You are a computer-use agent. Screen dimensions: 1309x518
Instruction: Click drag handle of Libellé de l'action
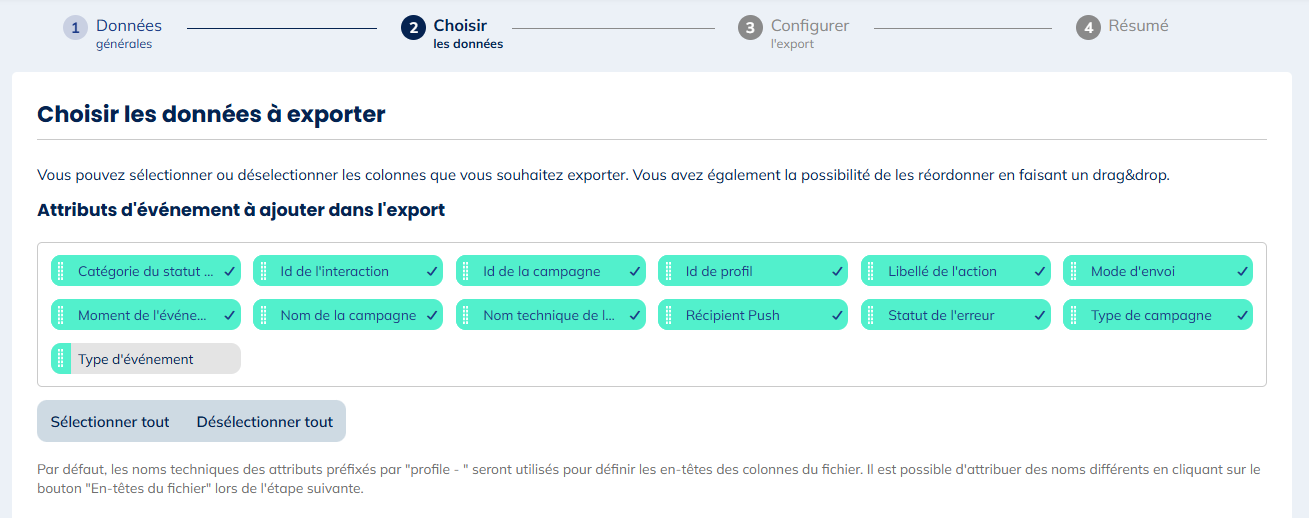coord(871,271)
